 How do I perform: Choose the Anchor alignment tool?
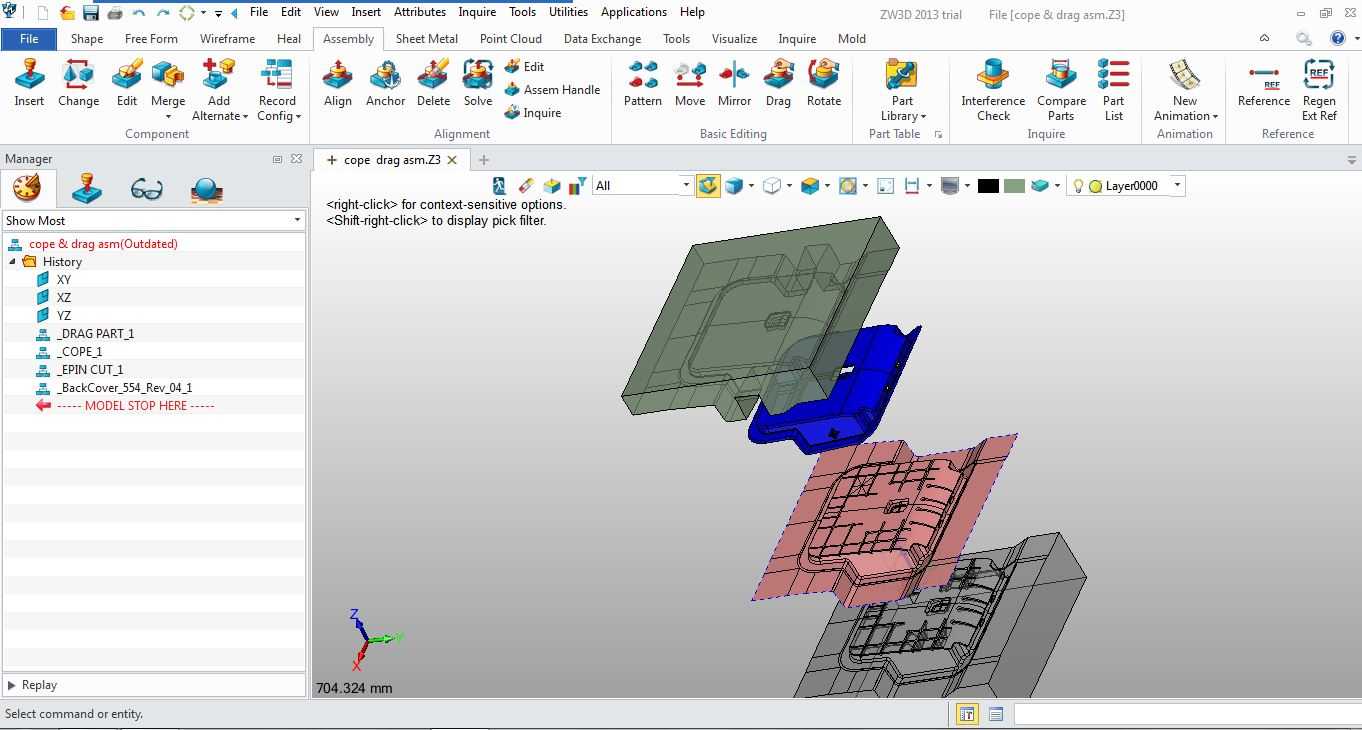coord(385,84)
